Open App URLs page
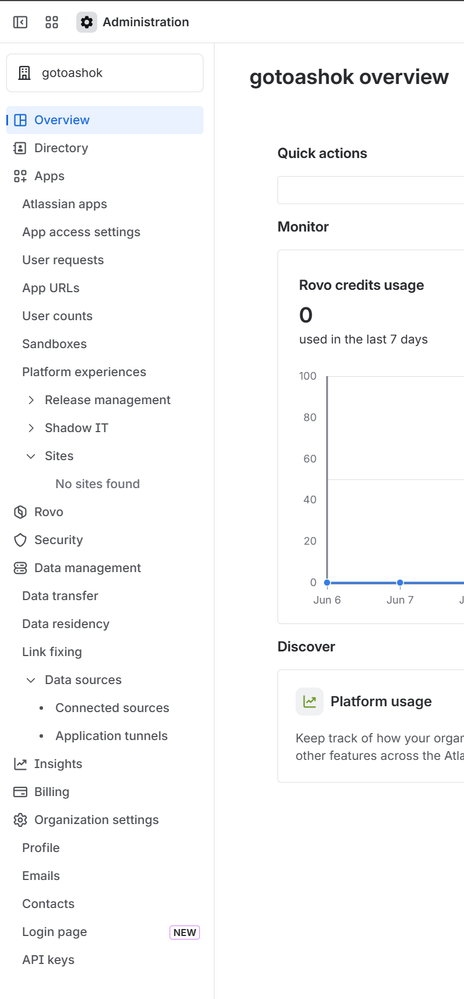 pos(51,288)
